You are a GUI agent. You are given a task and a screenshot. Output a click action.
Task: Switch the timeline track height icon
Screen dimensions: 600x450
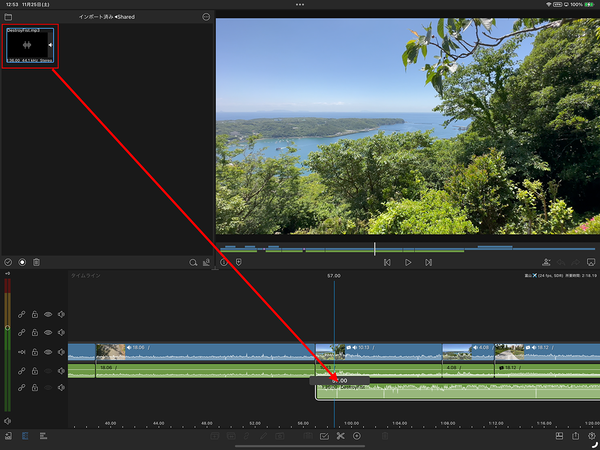43,436
